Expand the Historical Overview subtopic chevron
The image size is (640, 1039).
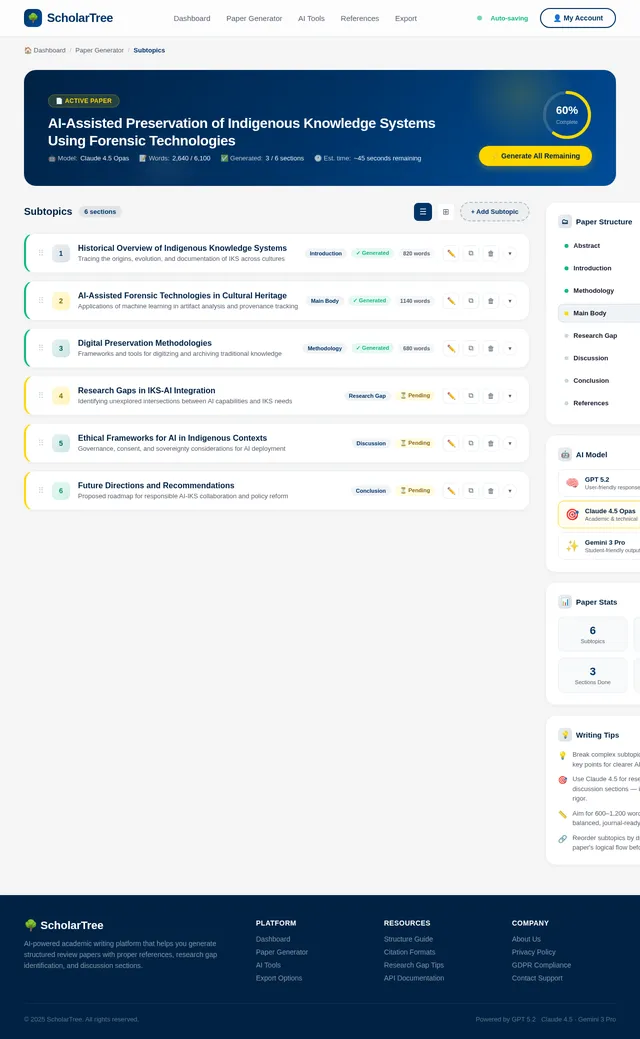510,253
